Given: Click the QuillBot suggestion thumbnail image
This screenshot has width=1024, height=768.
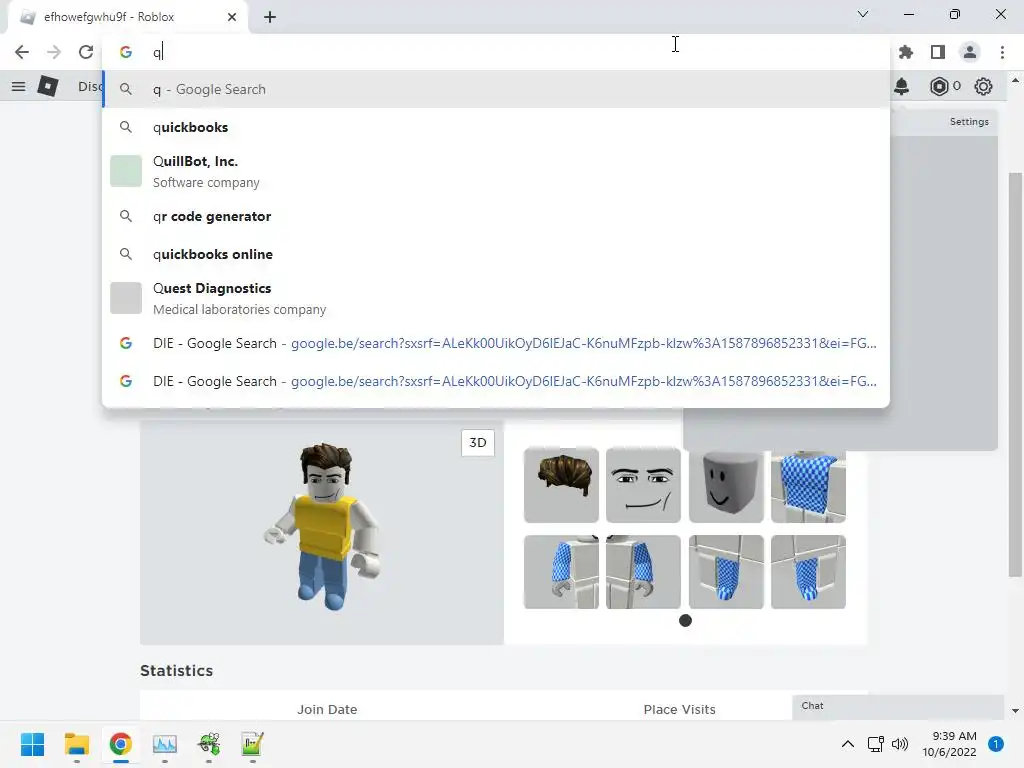Looking at the screenshot, I should click(126, 171).
